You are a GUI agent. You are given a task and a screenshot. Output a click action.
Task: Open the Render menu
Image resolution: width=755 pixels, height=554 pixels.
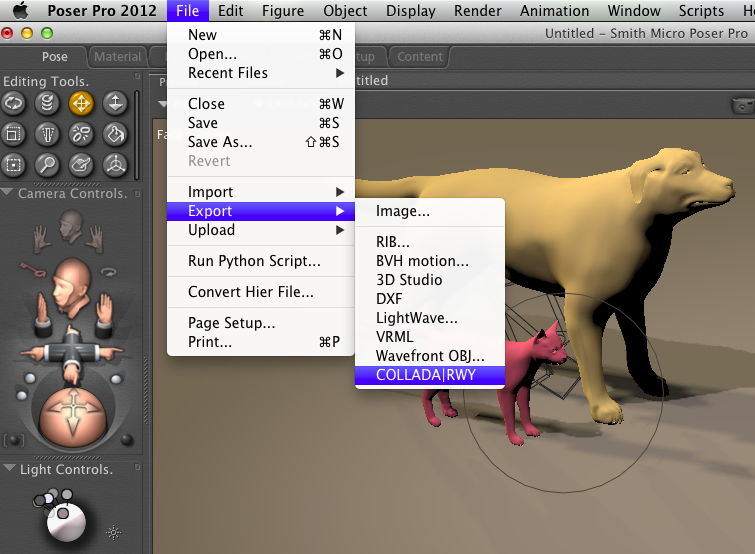(x=478, y=11)
